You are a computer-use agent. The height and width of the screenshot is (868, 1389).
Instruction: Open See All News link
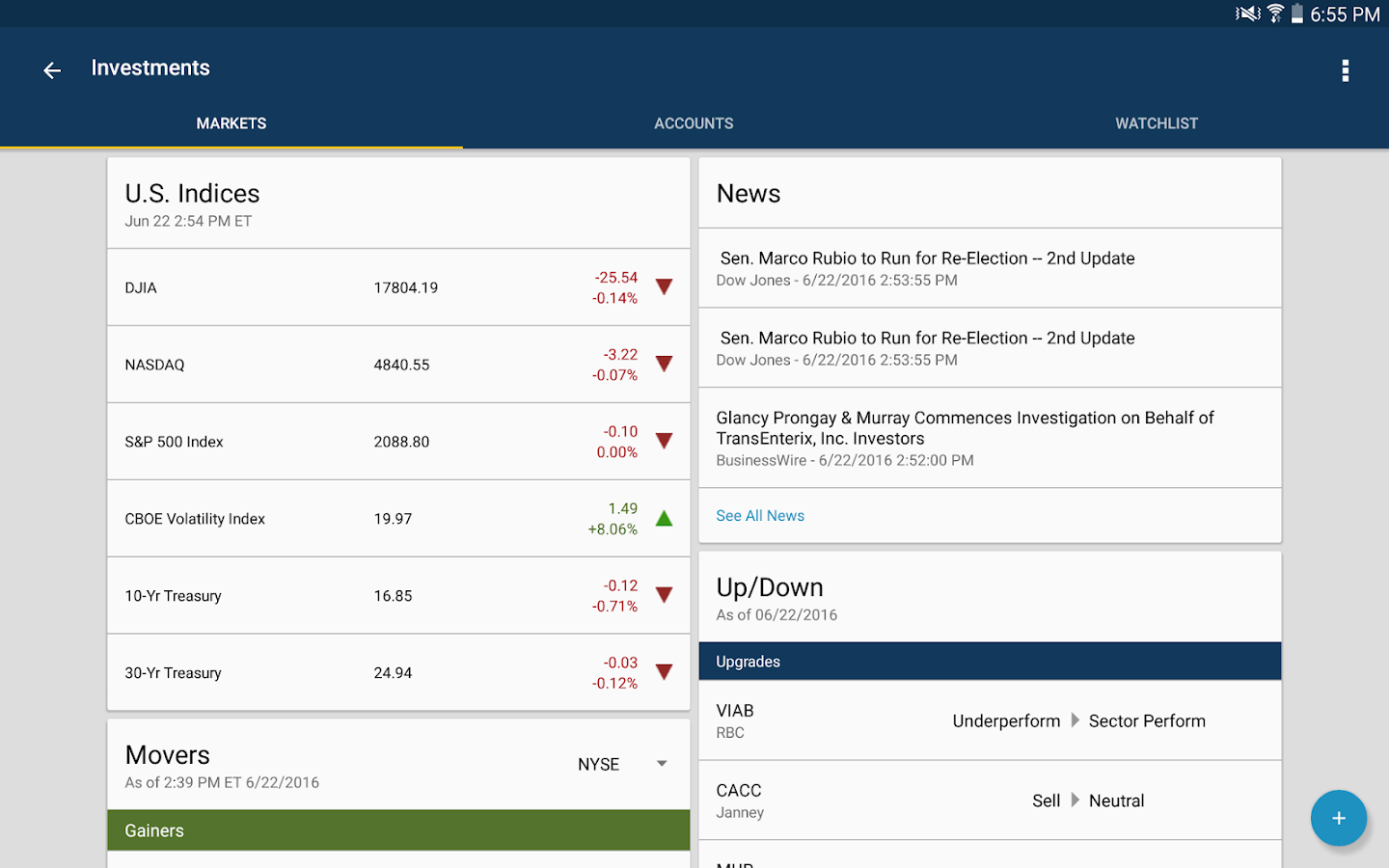760,516
